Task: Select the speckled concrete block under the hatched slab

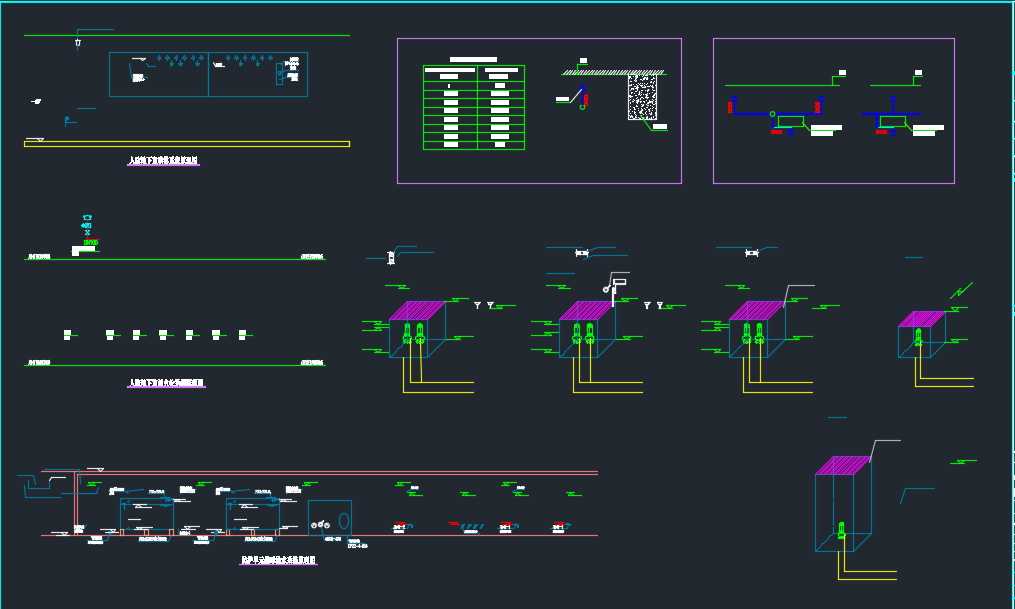Action: tap(642, 97)
